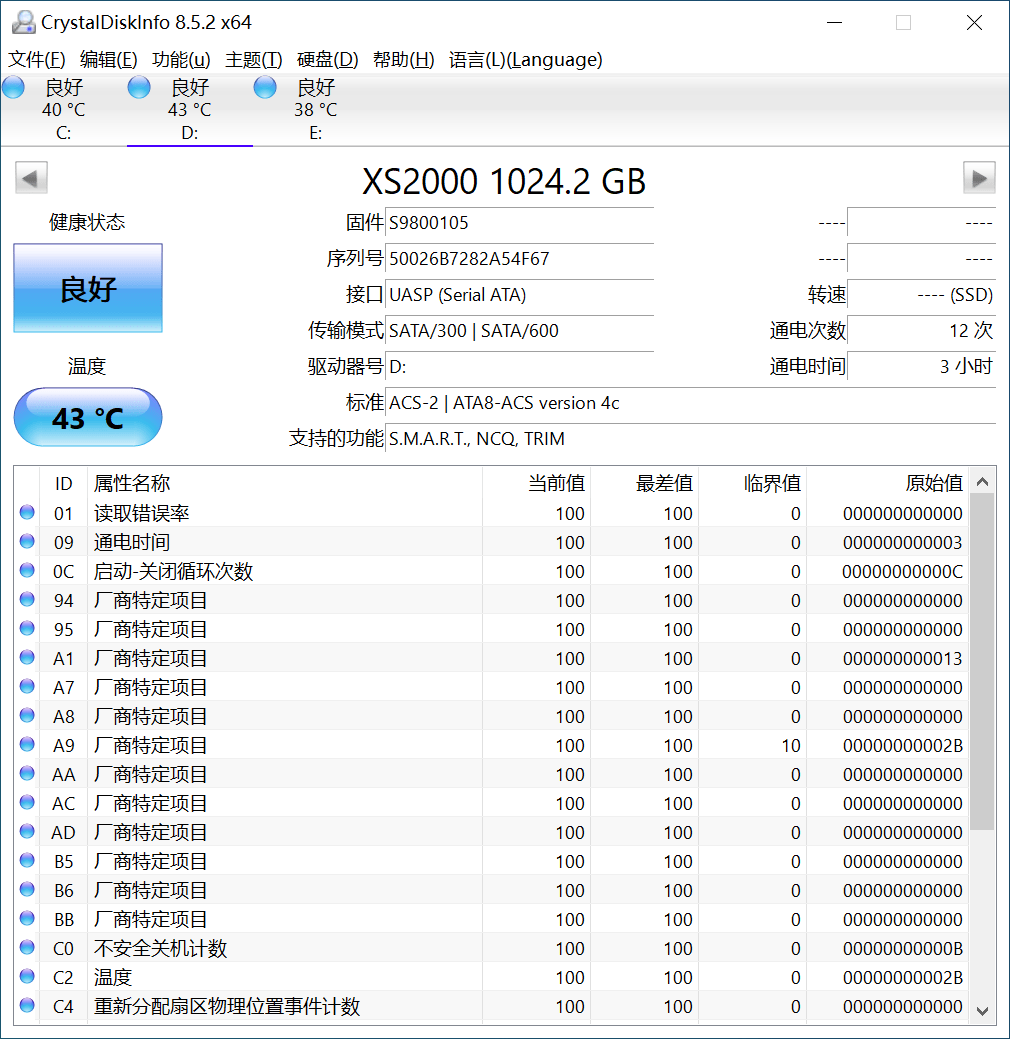Viewport: 1010px width, 1039px height.
Task: Click the 良好 health status button
Action: 88,288
